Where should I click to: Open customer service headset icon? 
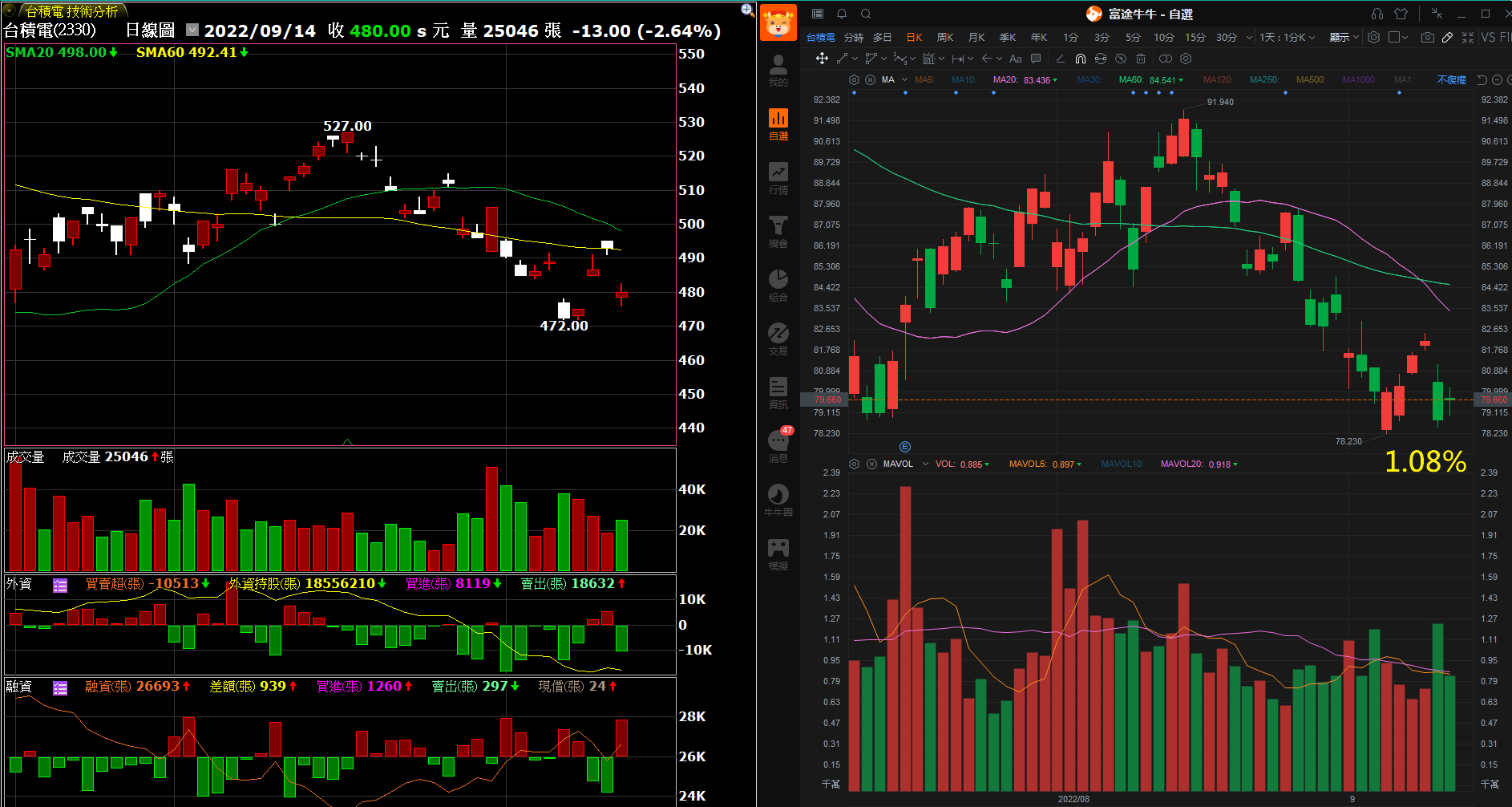tap(1377, 14)
